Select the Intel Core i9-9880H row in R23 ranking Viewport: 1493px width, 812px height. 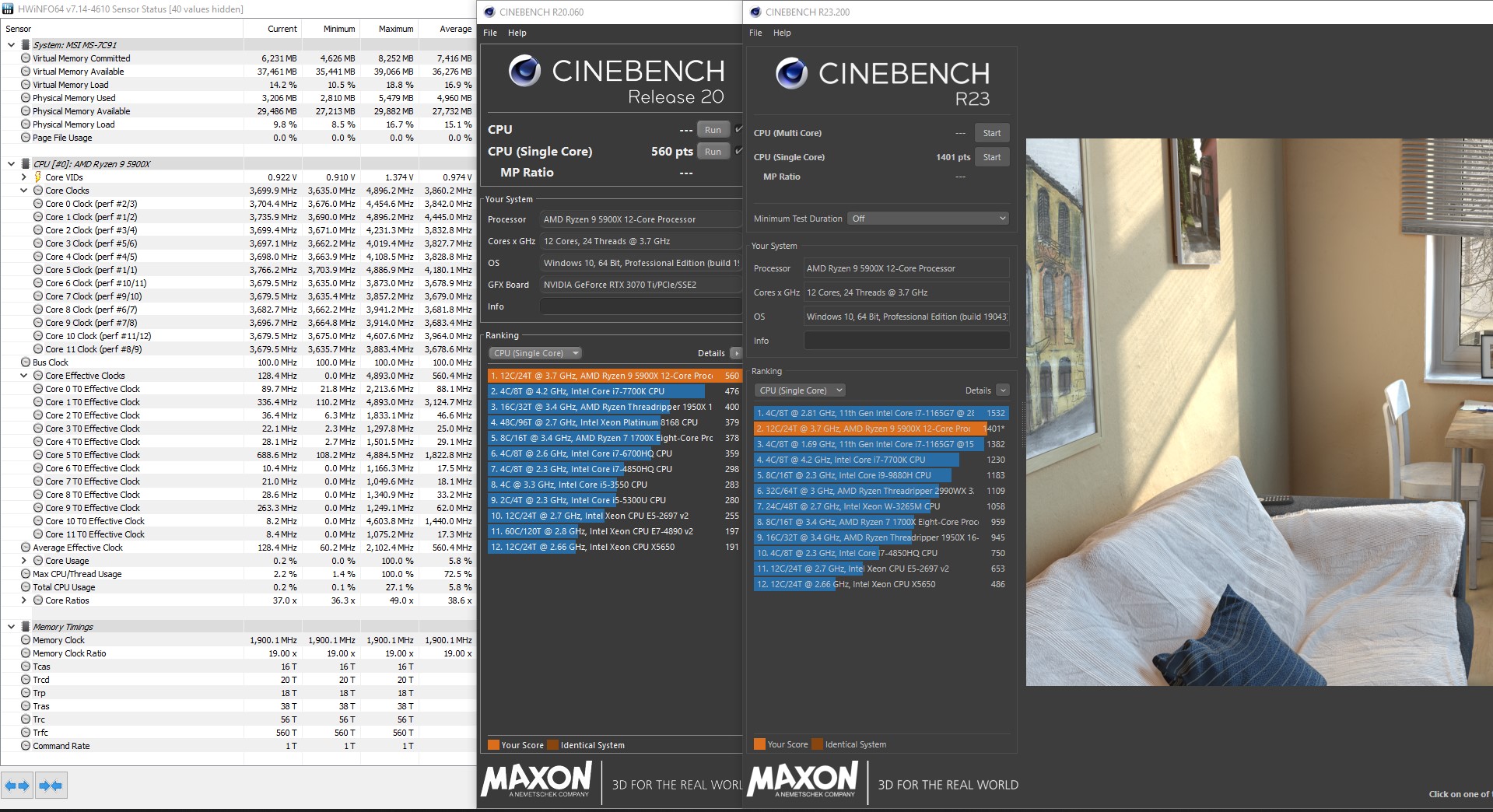pos(881,475)
